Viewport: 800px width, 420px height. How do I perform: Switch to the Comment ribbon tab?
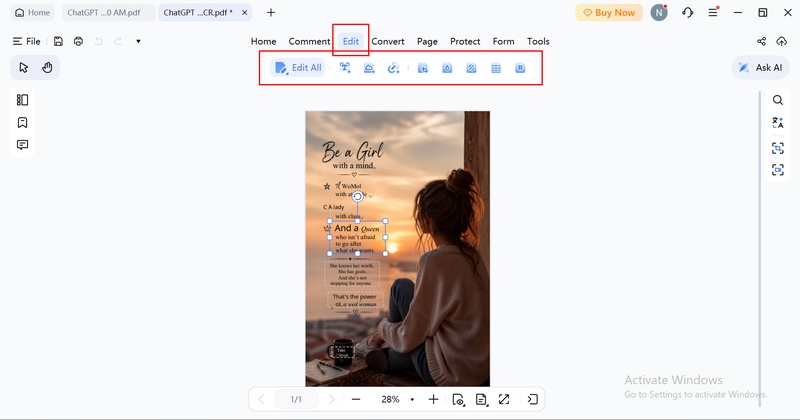309,41
